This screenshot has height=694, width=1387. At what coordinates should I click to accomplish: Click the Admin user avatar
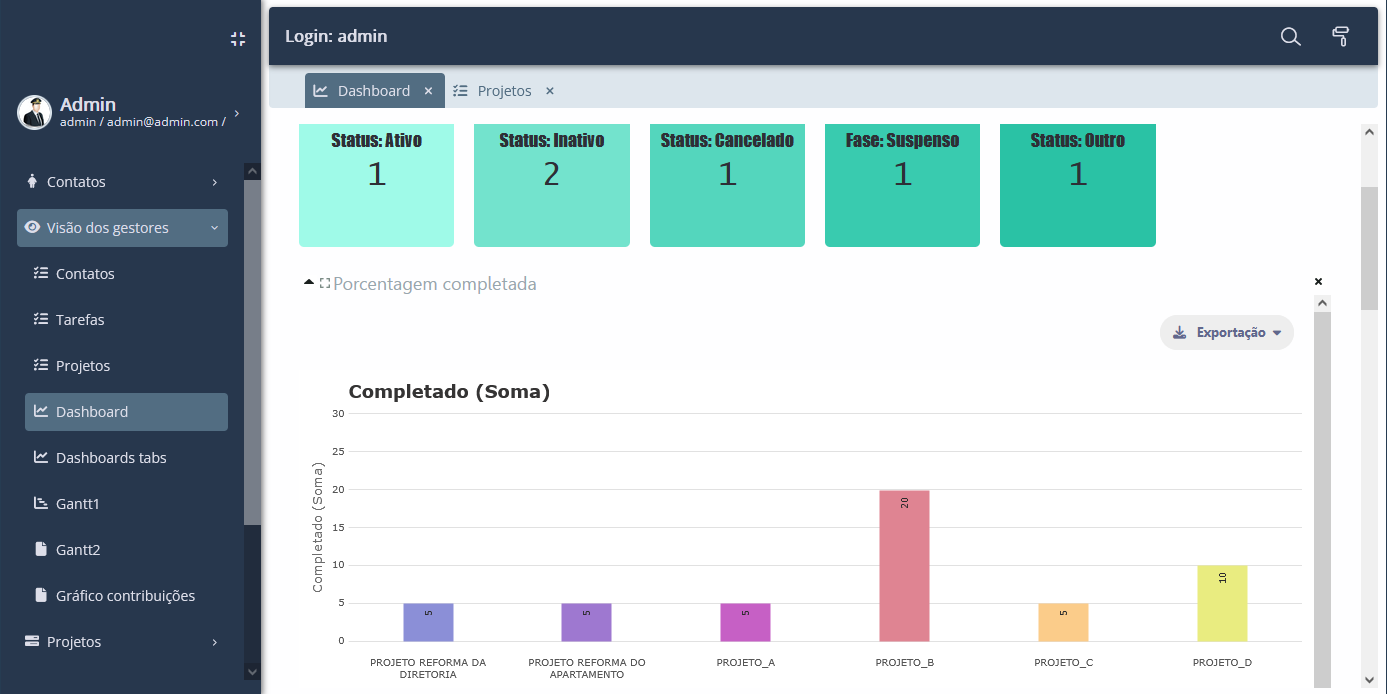click(34, 112)
